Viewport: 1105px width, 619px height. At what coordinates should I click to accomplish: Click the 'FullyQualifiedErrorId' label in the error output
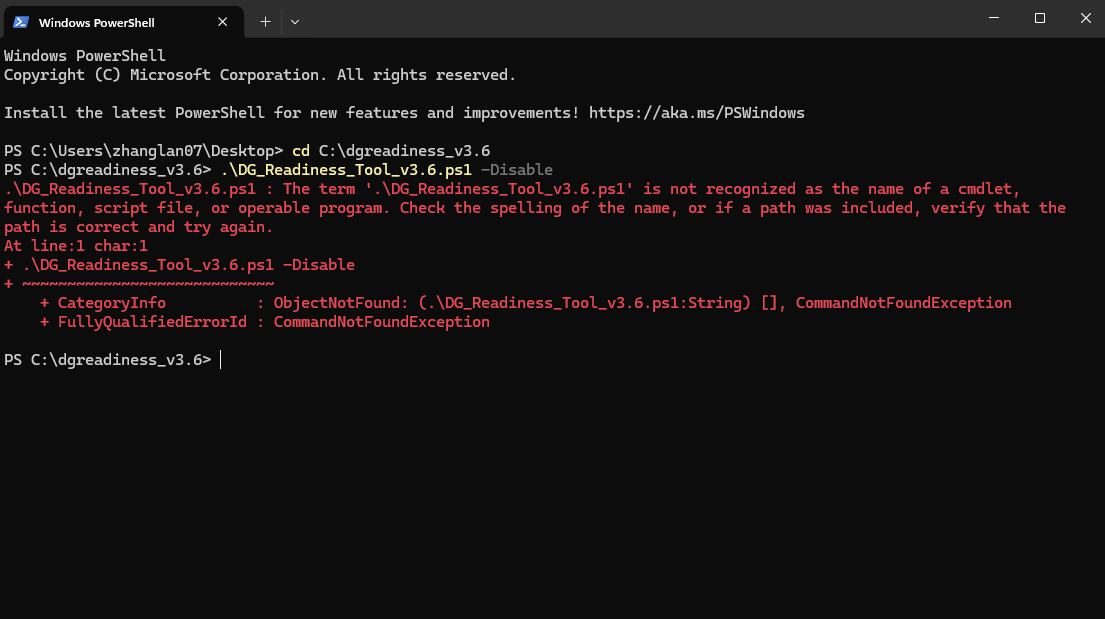click(x=152, y=321)
